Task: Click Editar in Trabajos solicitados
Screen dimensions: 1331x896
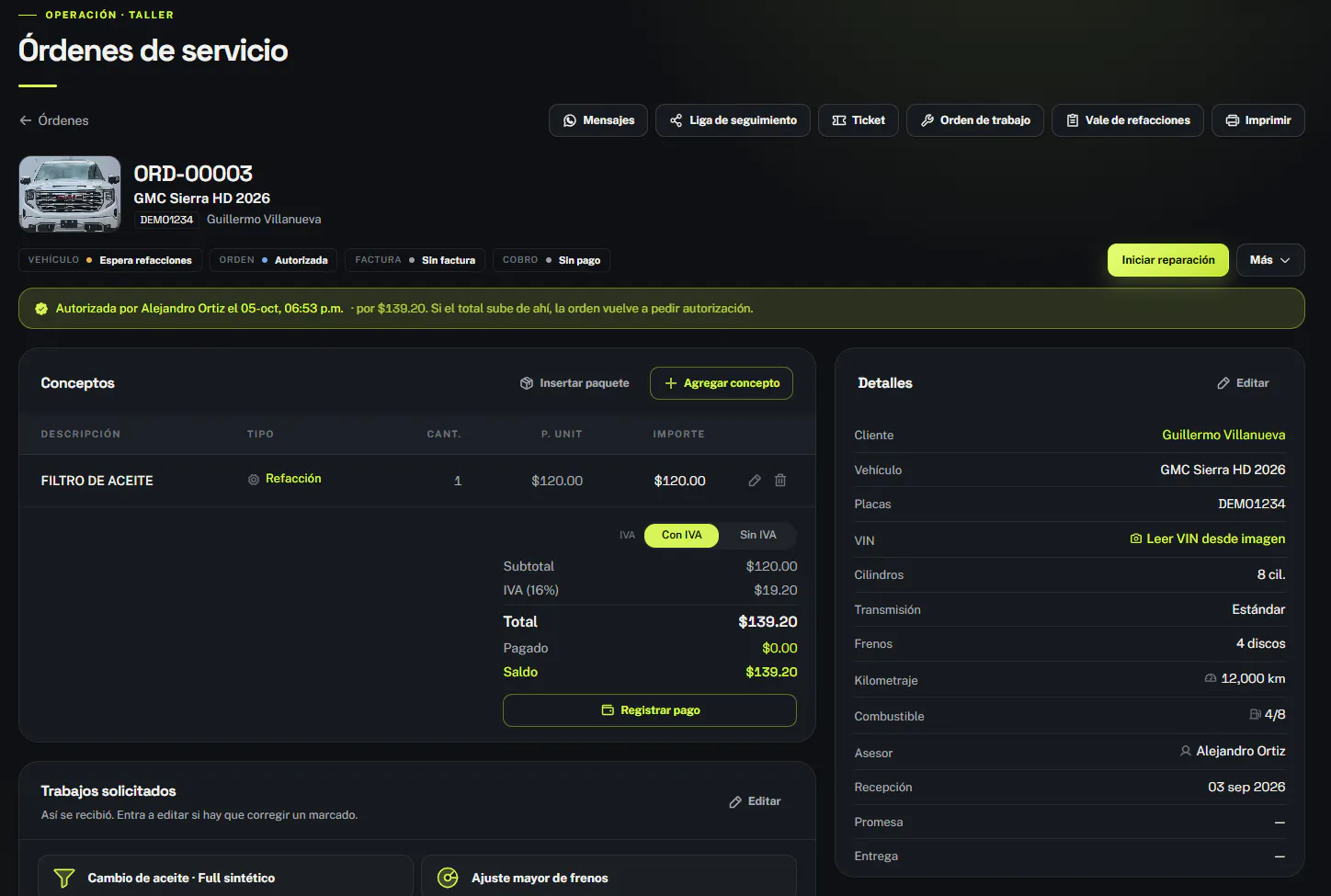Action: pos(755,801)
